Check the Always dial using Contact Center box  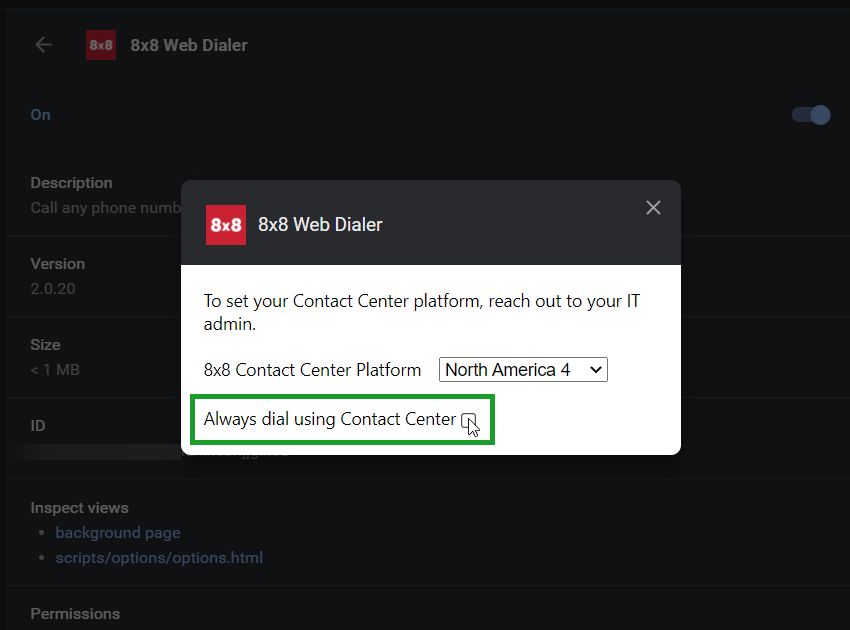click(x=468, y=420)
